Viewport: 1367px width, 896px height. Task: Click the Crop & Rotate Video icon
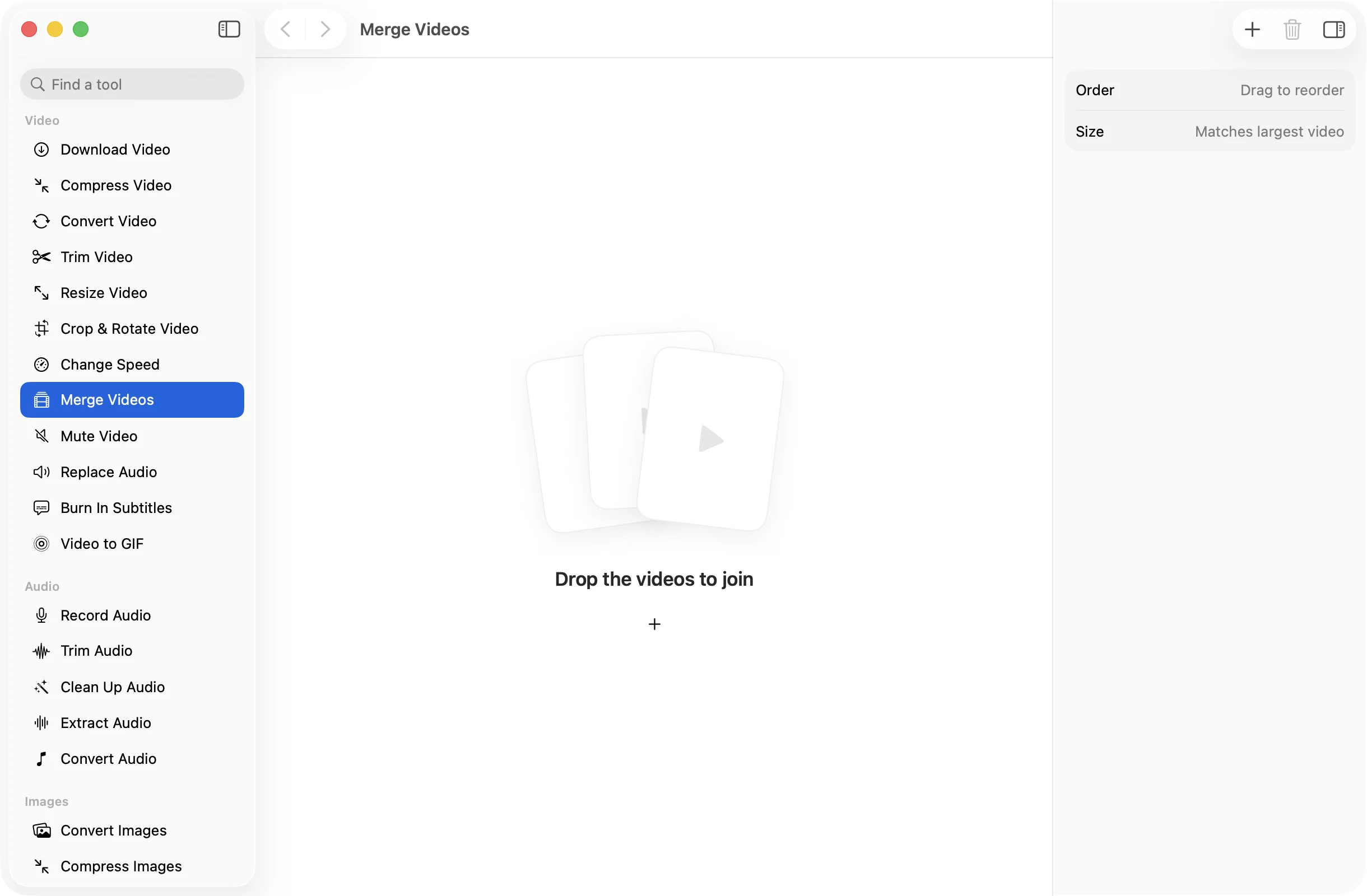(41, 329)
